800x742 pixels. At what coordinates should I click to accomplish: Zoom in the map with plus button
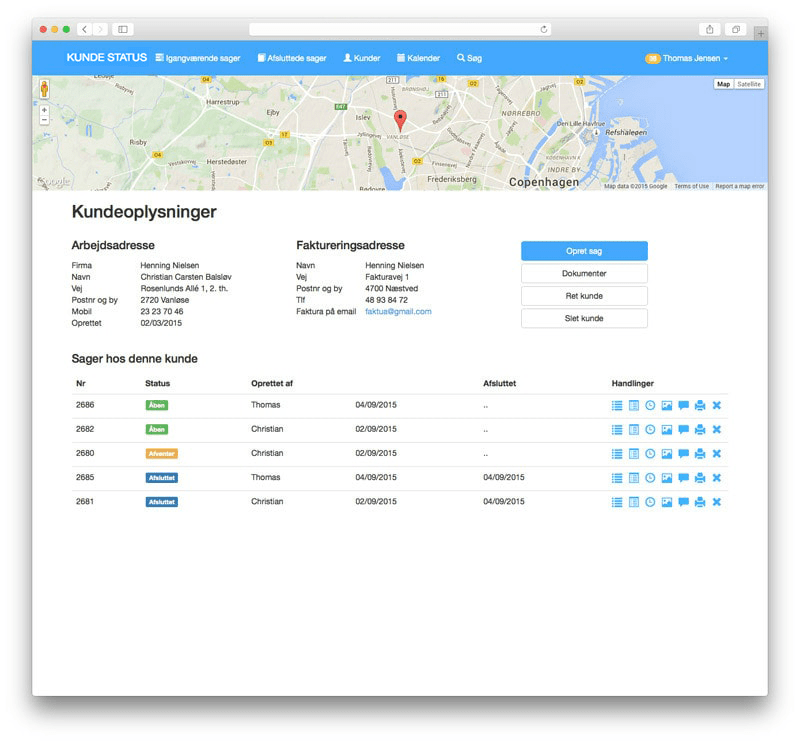pos(44,110)
